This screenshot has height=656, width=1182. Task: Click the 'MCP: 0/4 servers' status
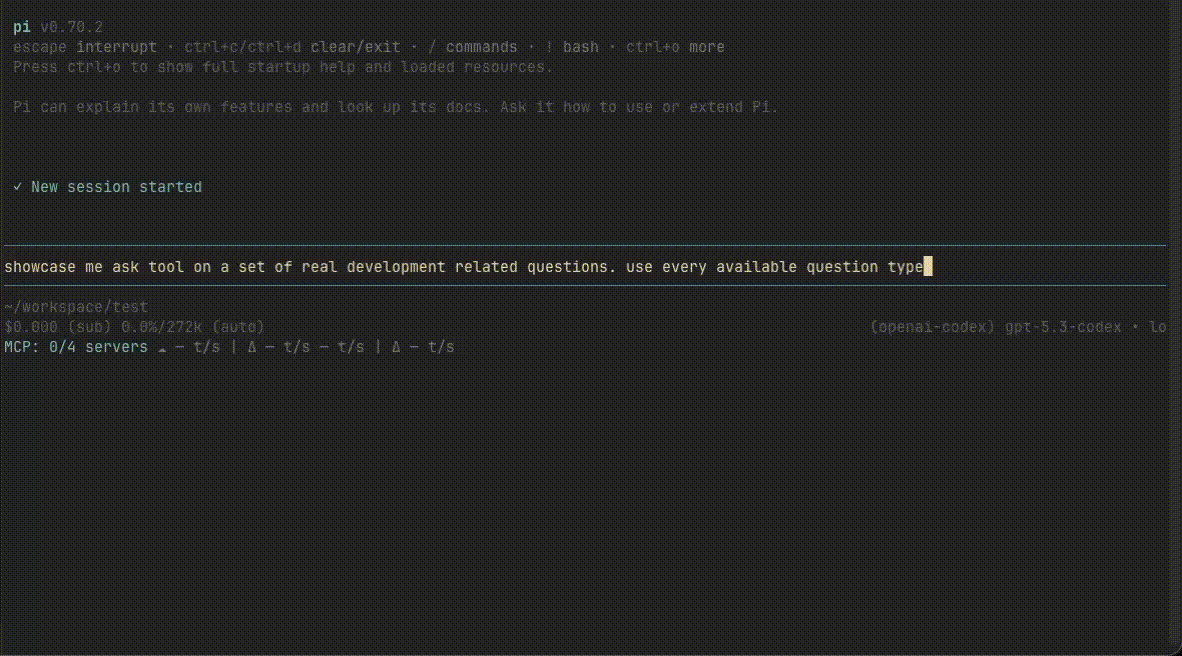tap(76, 348)
